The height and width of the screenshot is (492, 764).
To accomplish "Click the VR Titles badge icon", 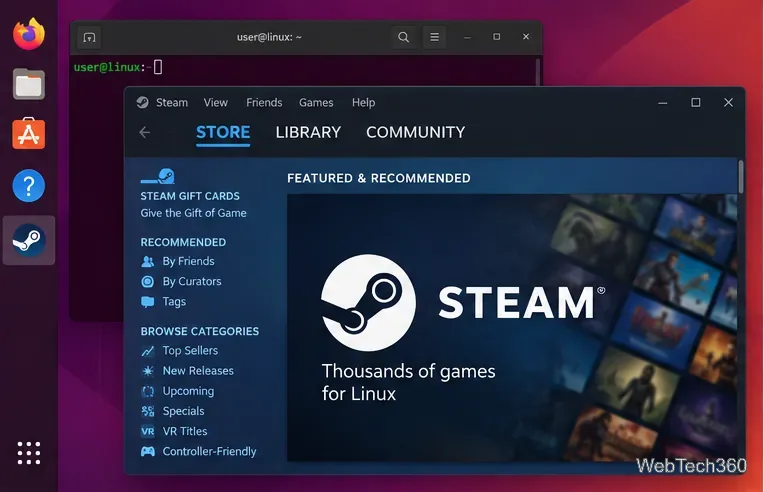I will tap(148, 431).
